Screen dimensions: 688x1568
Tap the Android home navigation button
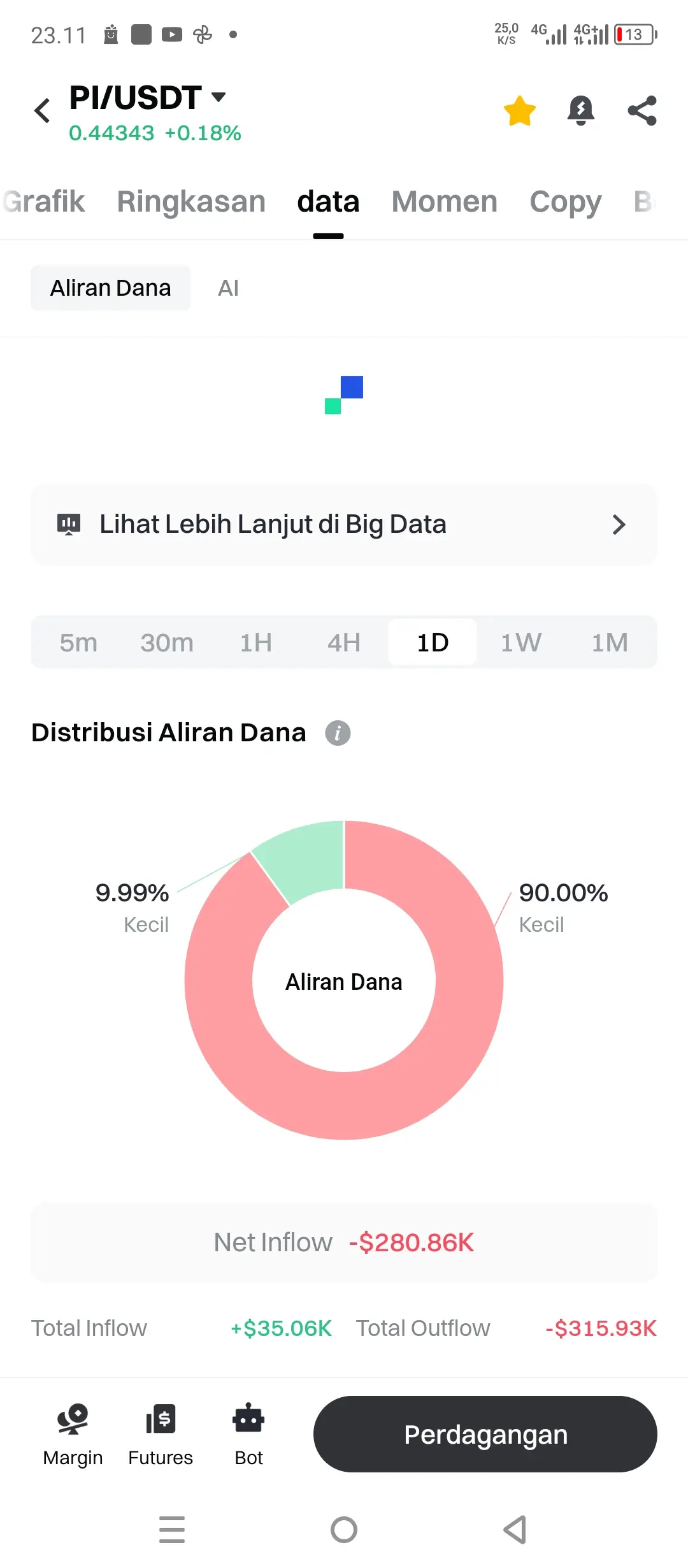point(344,1530)
